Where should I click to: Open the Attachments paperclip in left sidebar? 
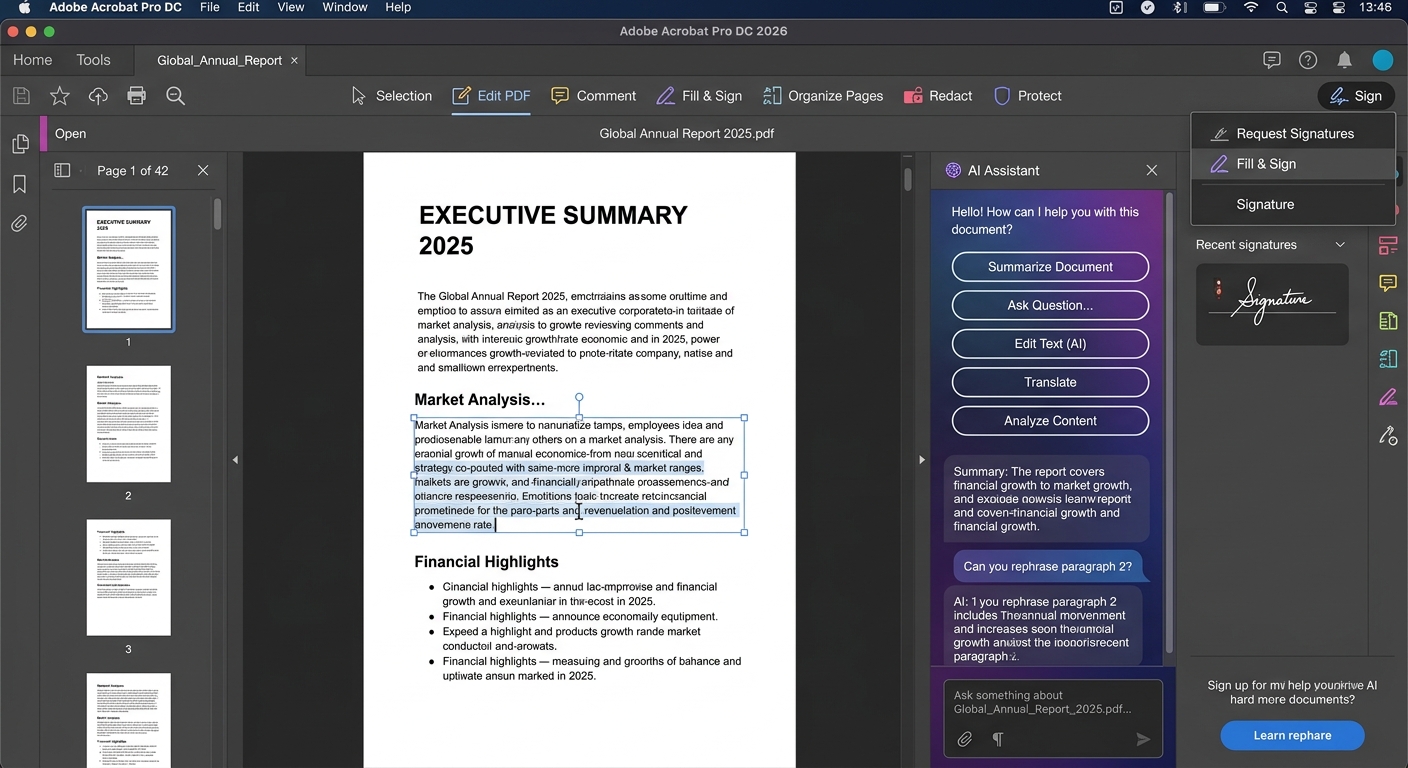(19, 224)
